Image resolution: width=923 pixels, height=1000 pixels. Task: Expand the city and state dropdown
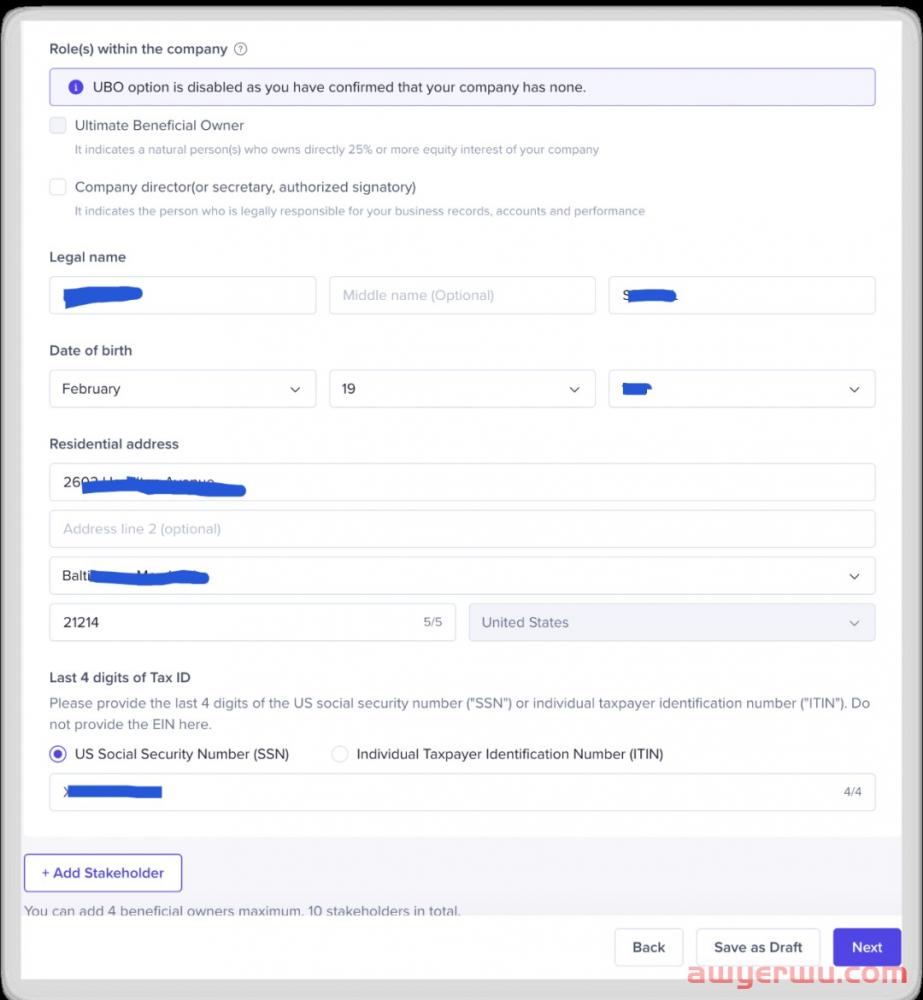pos(462,576)
